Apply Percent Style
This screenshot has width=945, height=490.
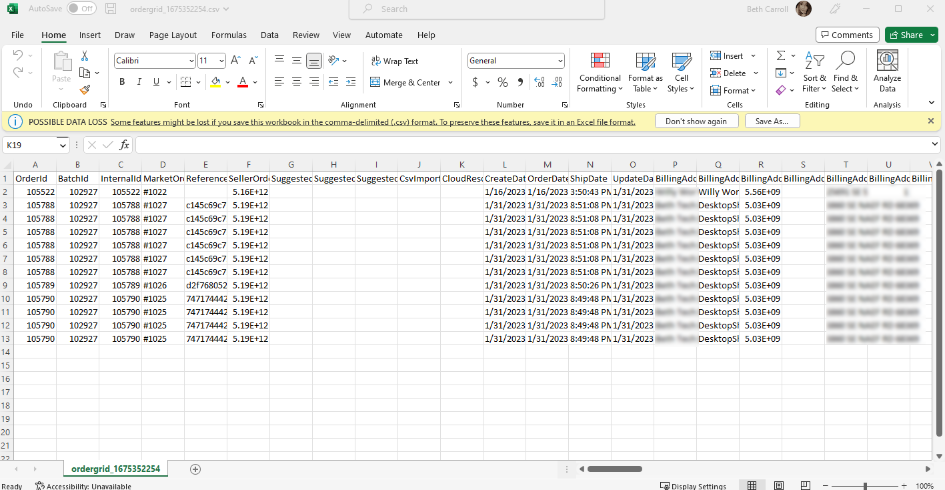tap(503, 82)
